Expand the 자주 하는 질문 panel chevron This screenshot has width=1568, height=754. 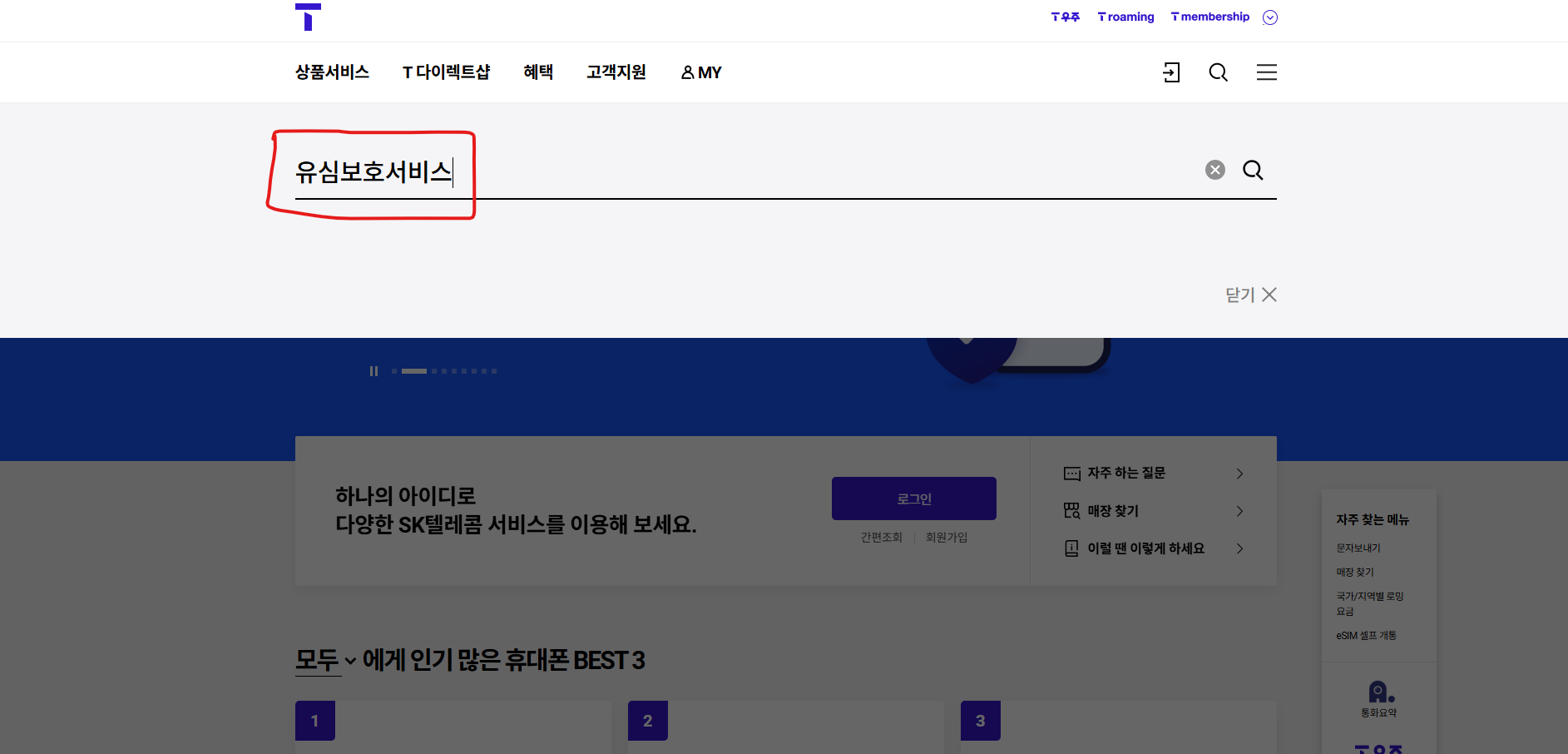1239,473
